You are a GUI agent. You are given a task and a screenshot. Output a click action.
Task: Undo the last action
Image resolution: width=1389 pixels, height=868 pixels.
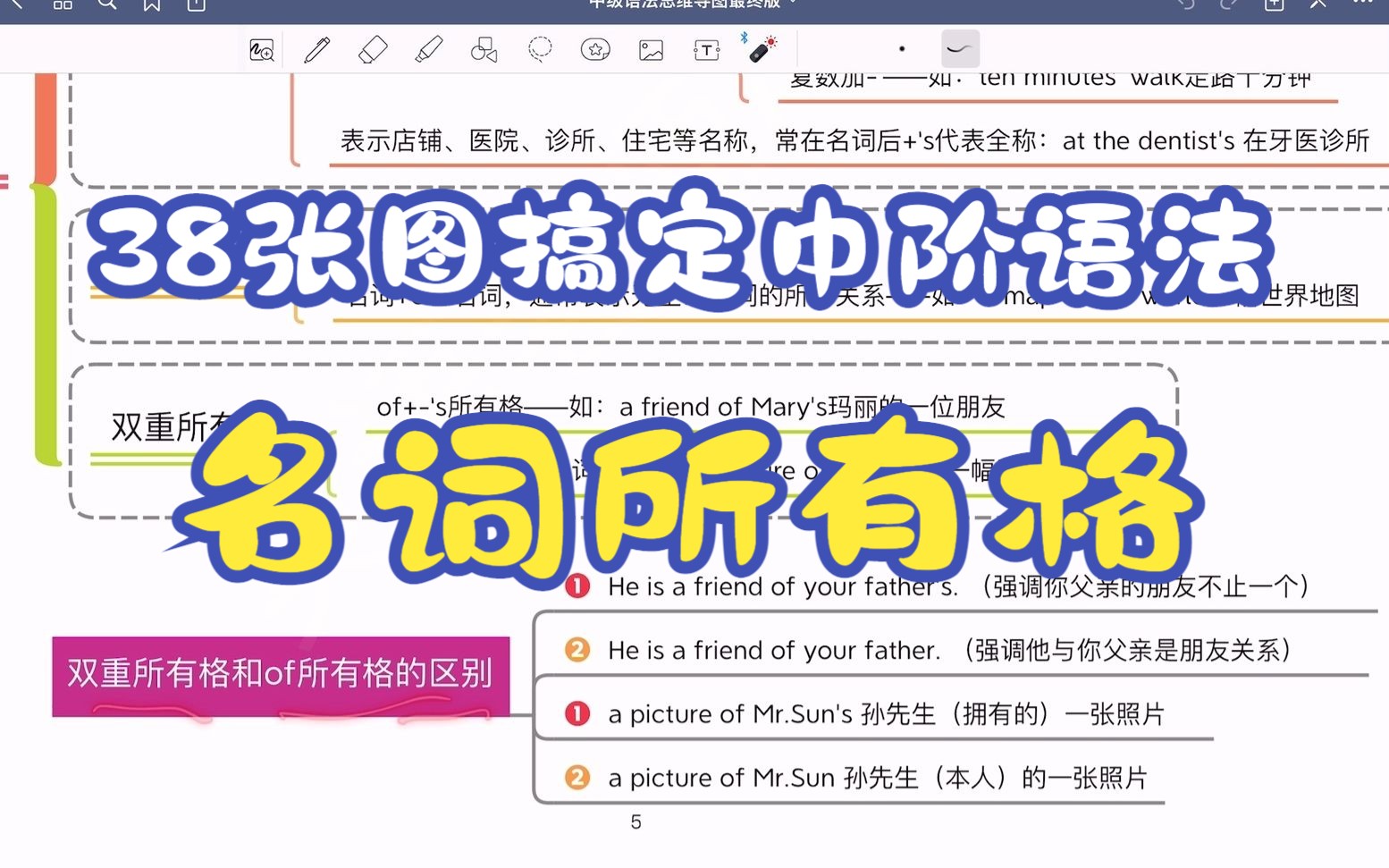1186,4
